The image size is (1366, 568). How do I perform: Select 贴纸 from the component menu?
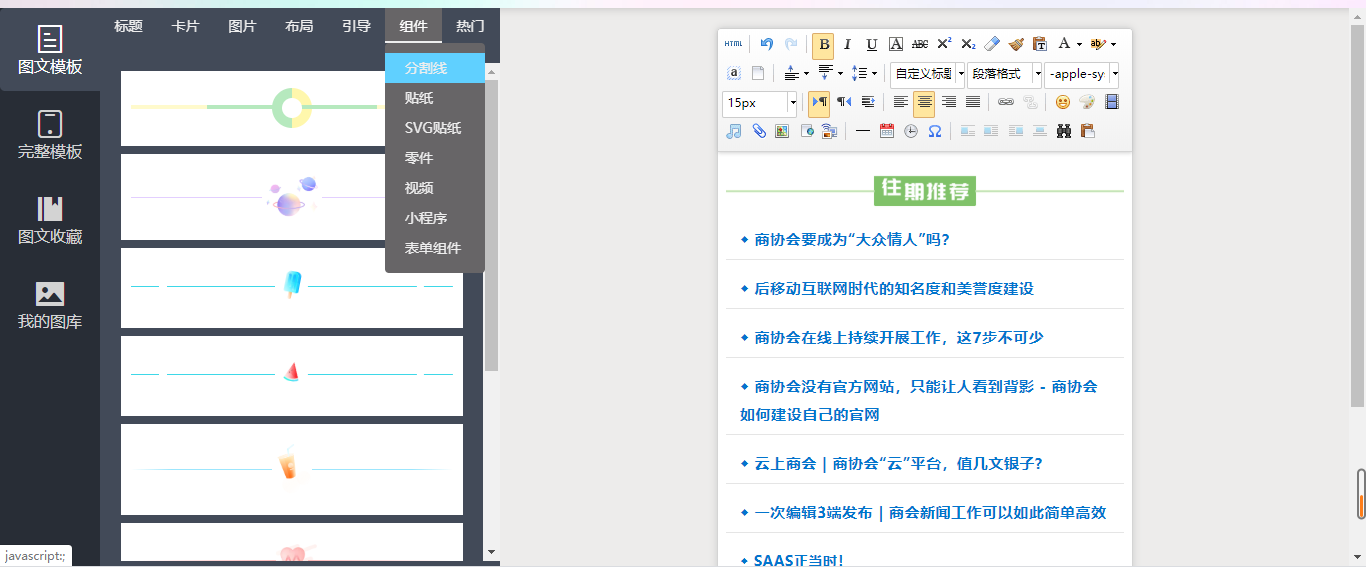[x=419, y=98]
